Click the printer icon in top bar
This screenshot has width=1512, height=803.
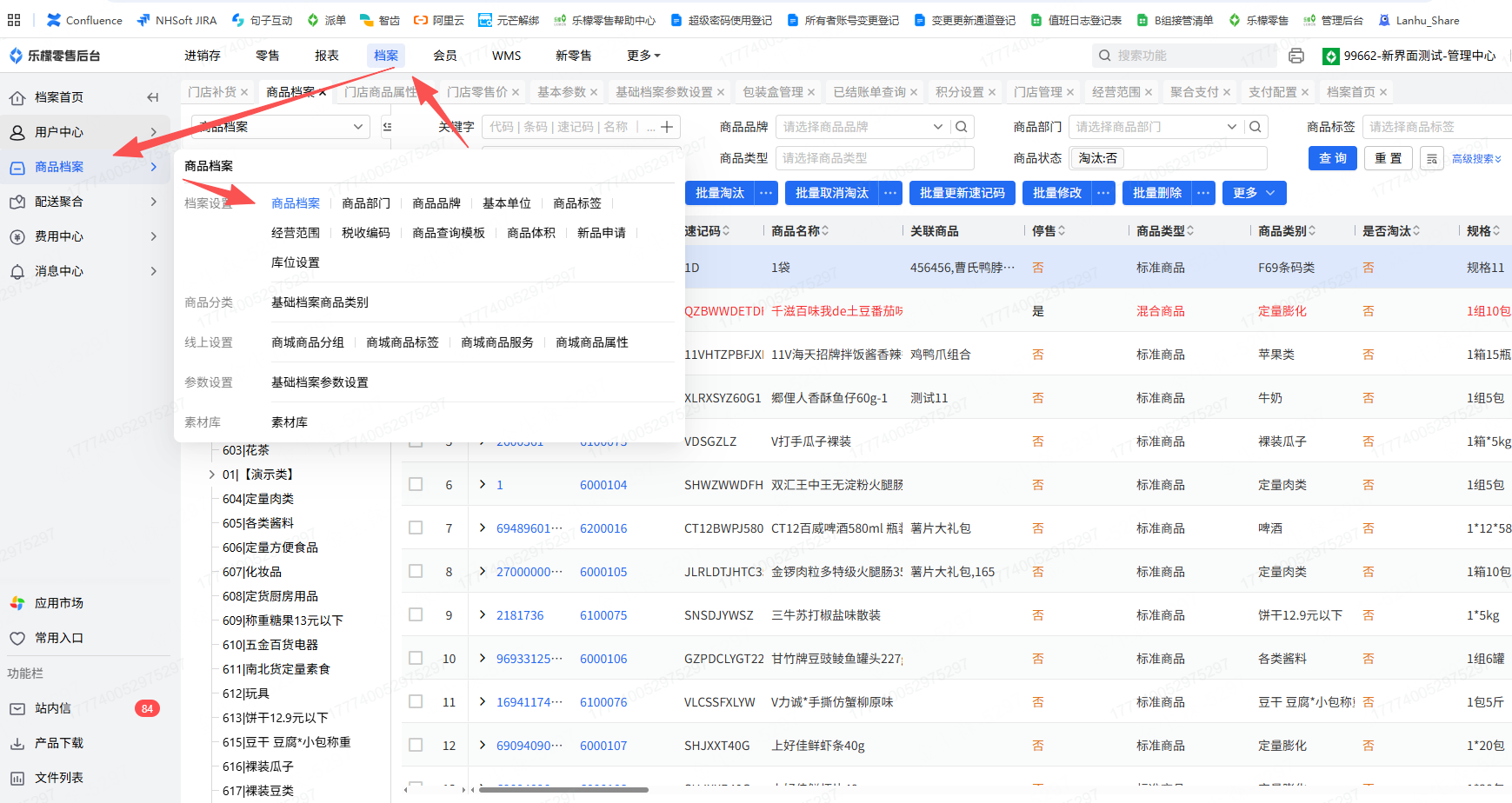tap(1296, 56)
